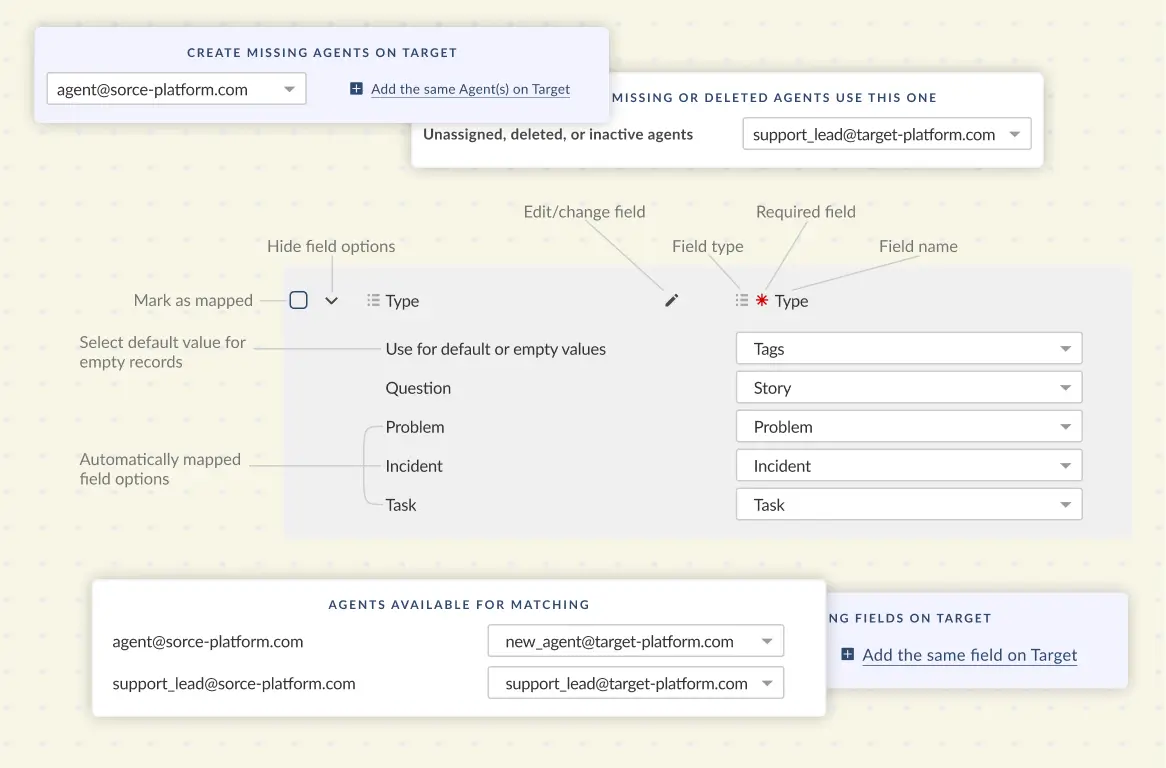Expand the Story dropdown for Question
The width and height of the screenshot is (1166, 768).
tap(909, 388)
